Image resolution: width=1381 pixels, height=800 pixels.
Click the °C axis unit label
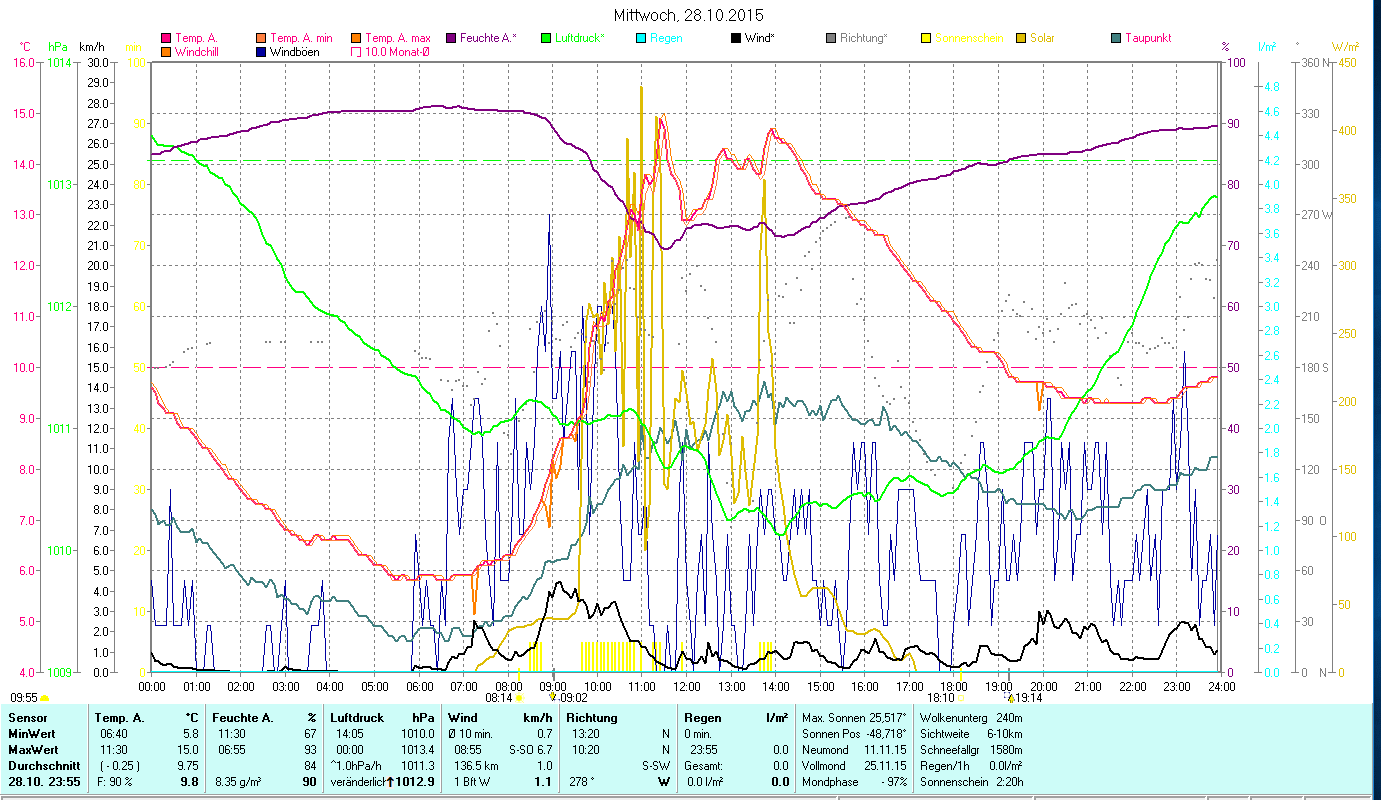pos(25,47)
